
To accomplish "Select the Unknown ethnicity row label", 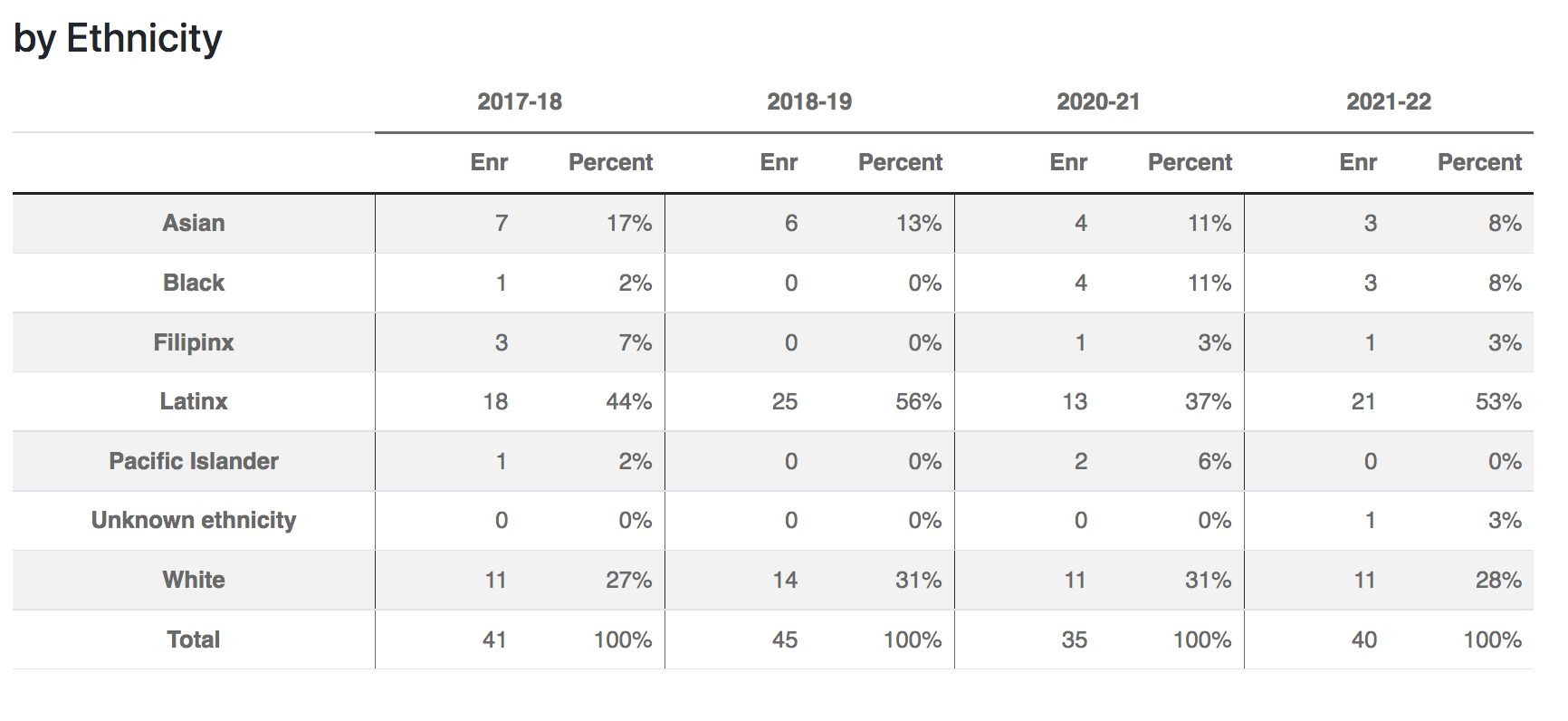I will click(x=194, y=520).
